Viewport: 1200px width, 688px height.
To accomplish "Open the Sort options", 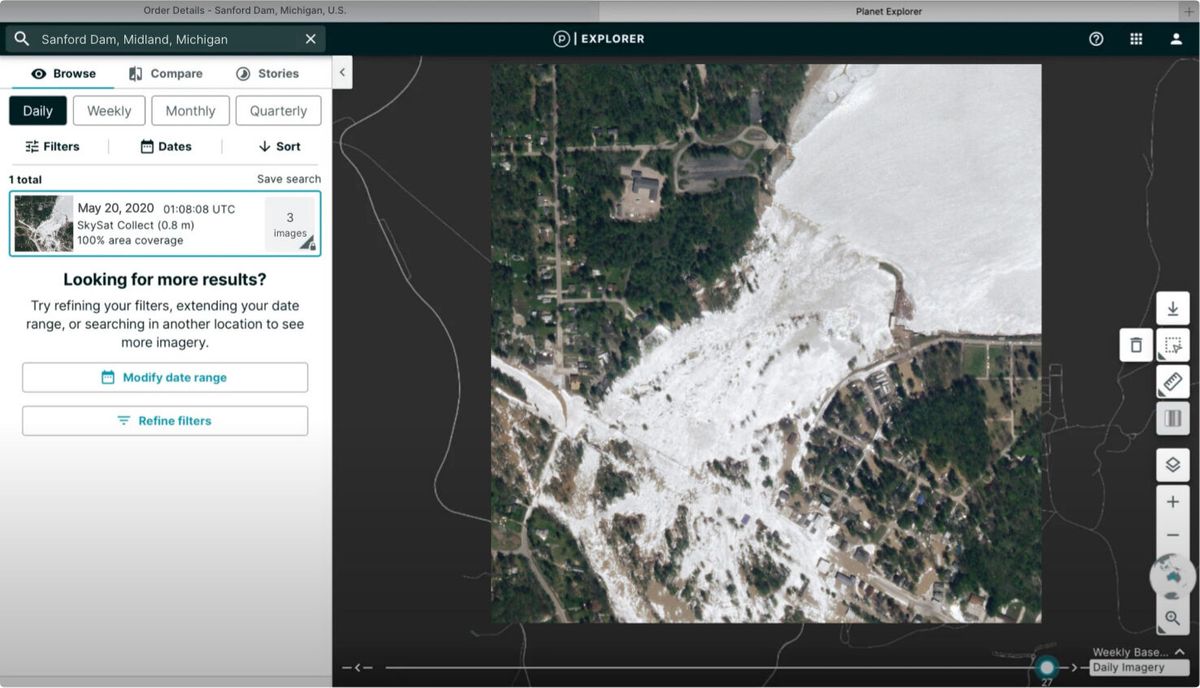I will tap(277, 146).
